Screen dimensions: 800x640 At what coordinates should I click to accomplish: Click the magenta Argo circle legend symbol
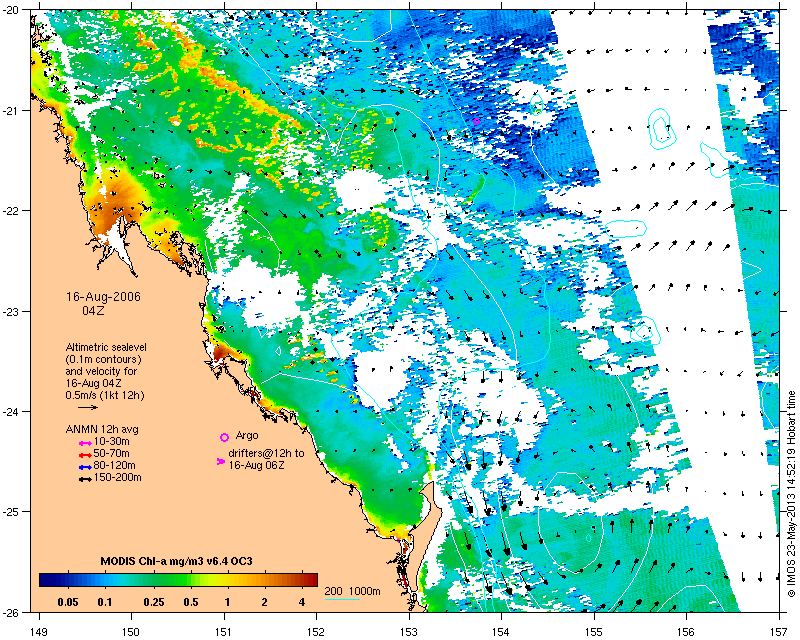pyautogui.click(x=224, y=437)
